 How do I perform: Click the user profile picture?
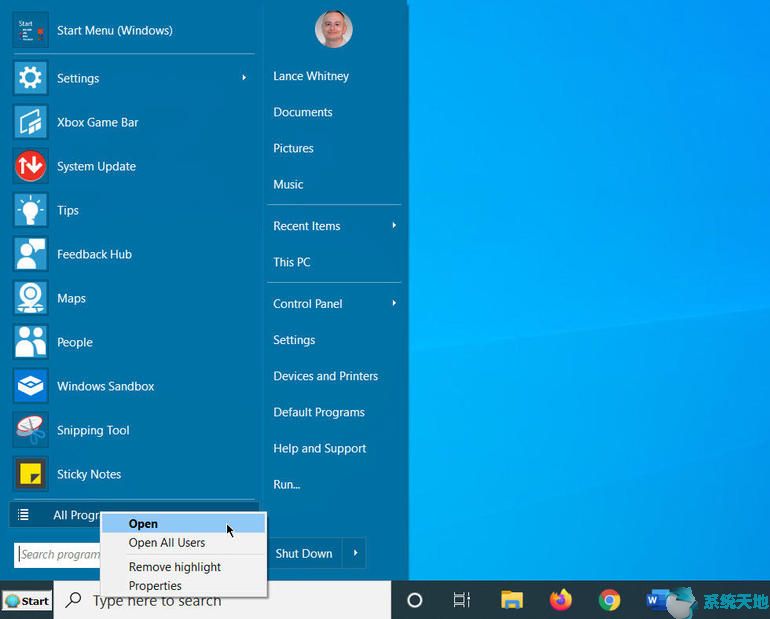[x=333, y=29]
